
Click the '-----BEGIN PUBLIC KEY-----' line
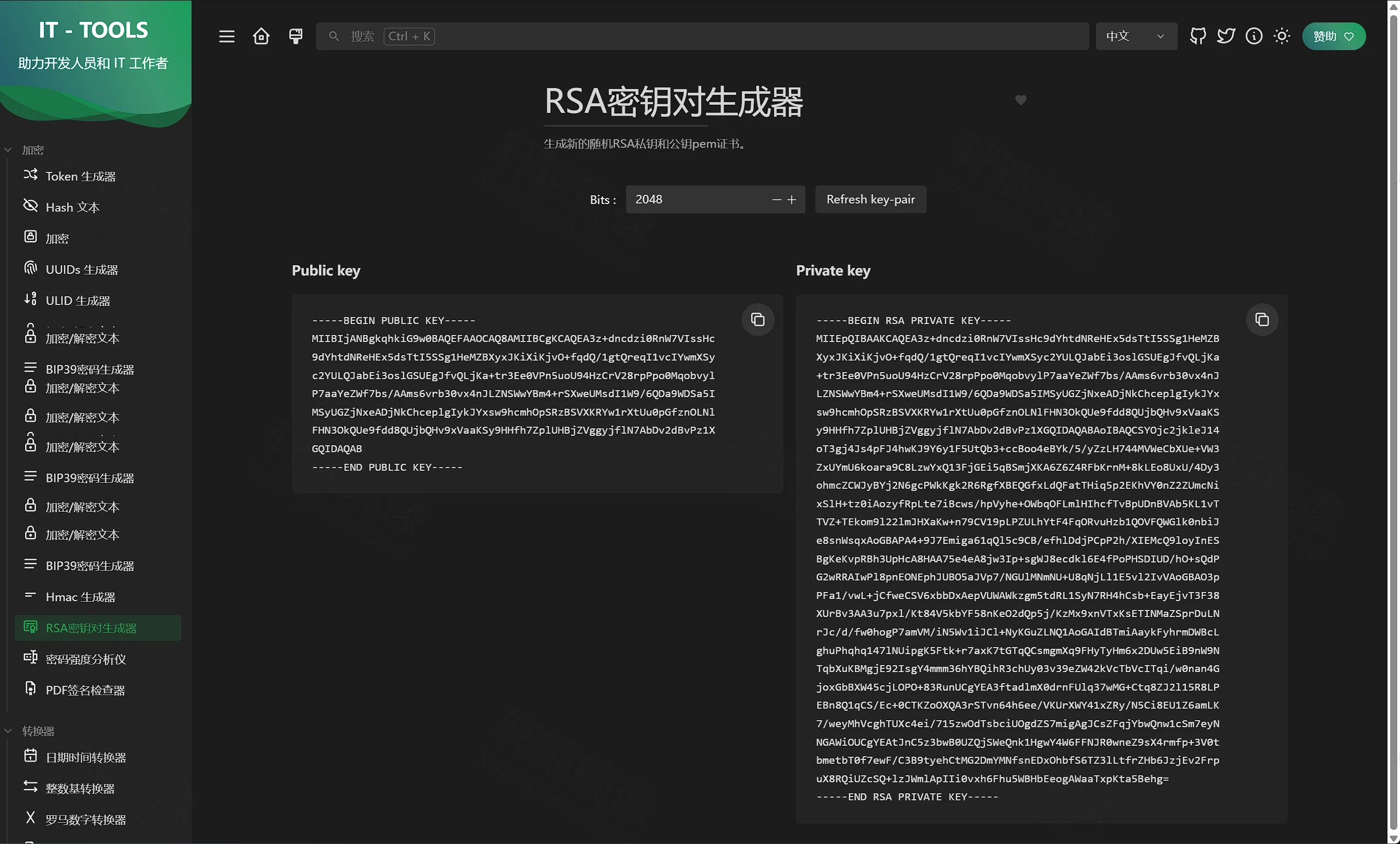tap(393, 320)
